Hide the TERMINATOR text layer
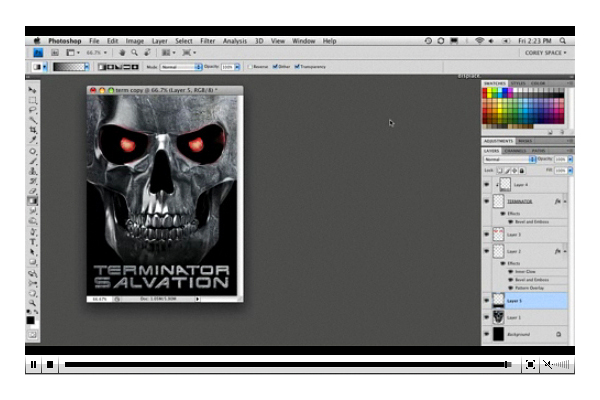The width and height of the screenshot is (600, 400). 487,201
